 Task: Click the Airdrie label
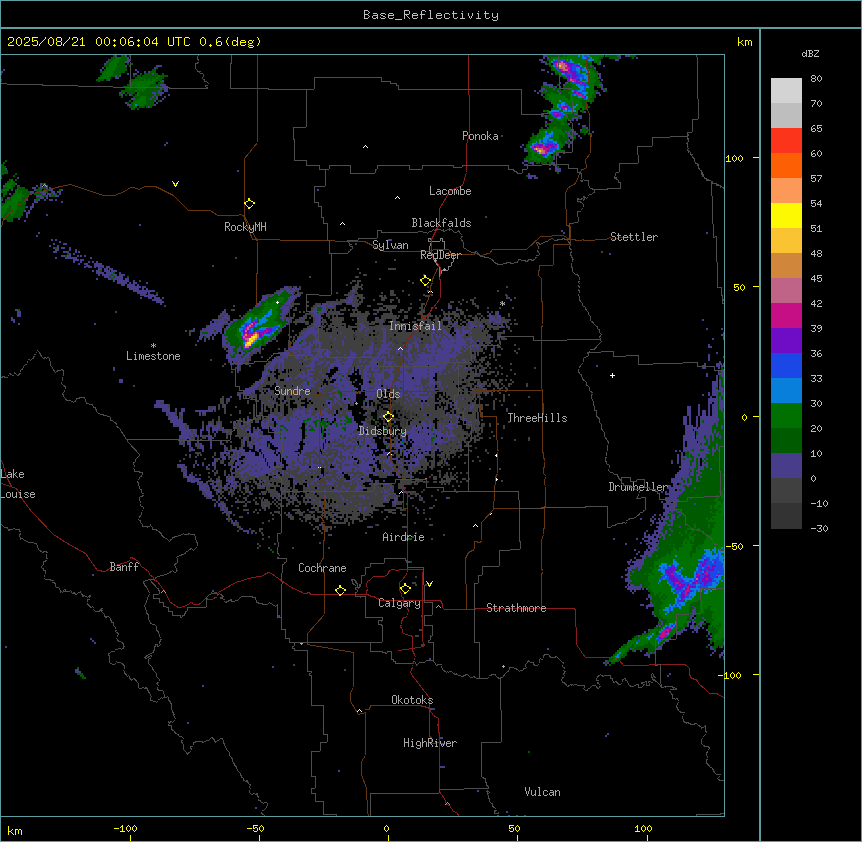(403, 537)
